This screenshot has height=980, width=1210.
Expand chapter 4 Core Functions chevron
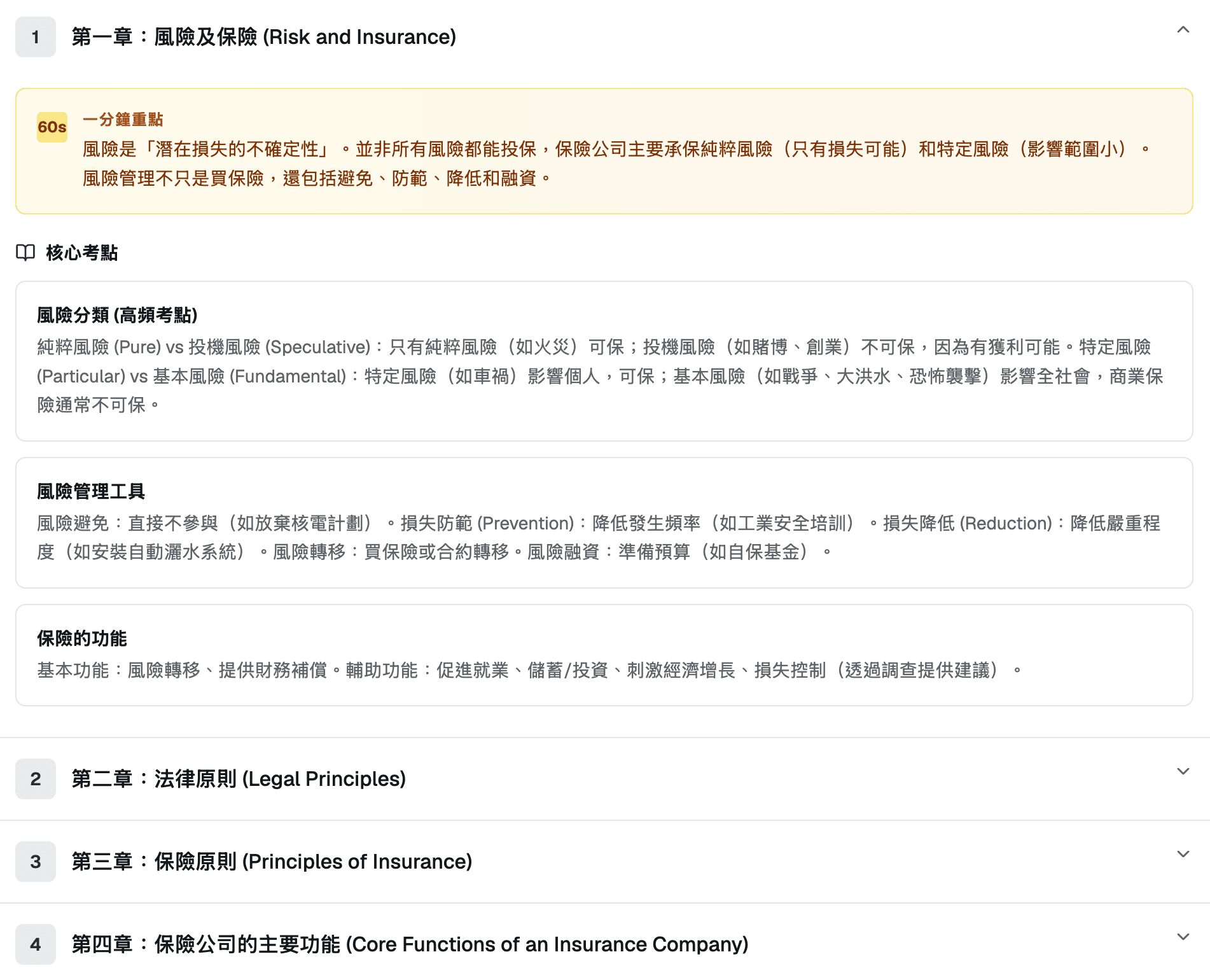(x=1183, y=937)
